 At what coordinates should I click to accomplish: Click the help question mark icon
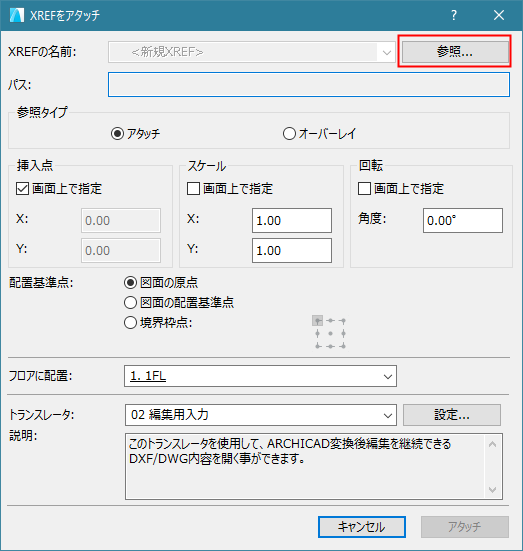(x=454, y=15)
